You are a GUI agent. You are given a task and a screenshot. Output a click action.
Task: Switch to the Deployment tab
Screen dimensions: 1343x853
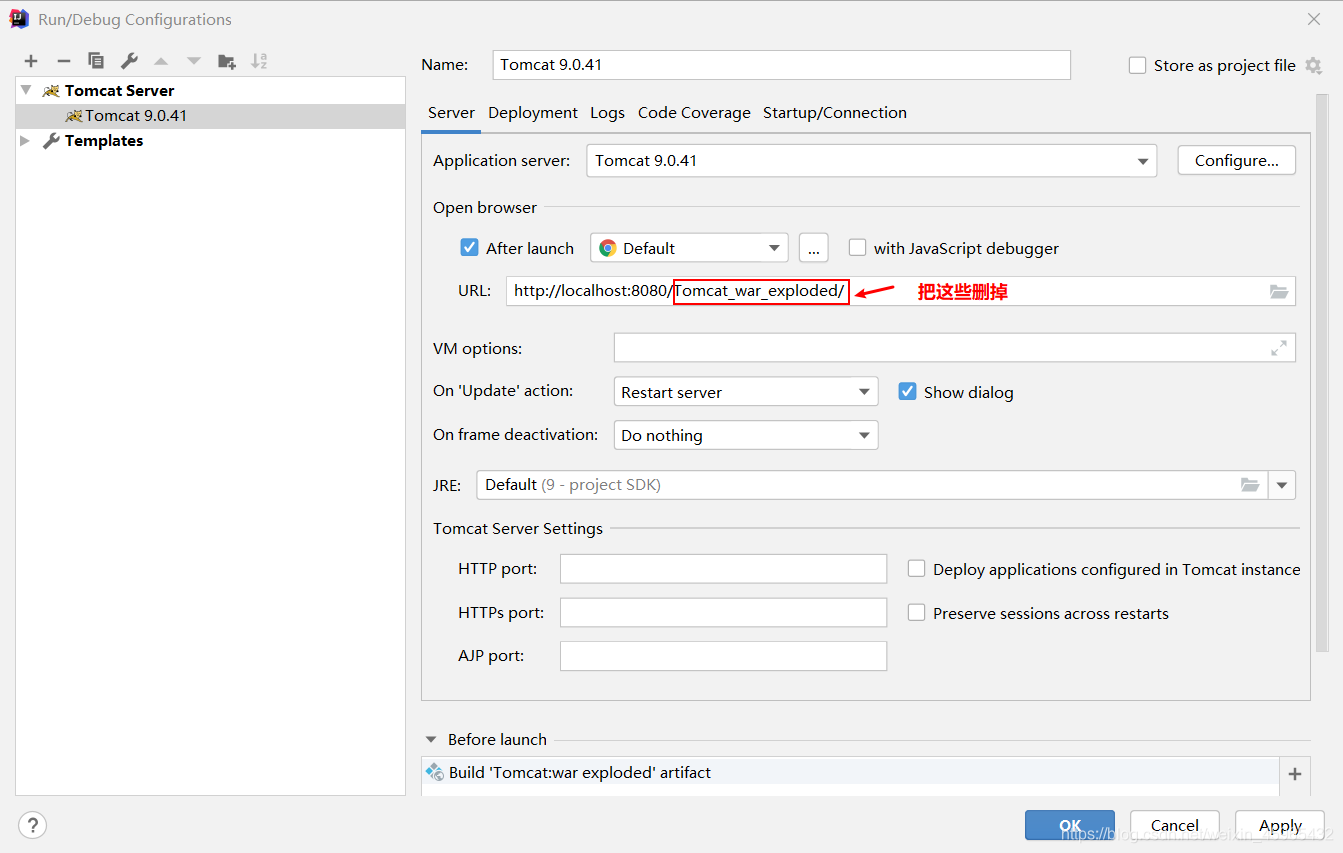coord(533,113)
